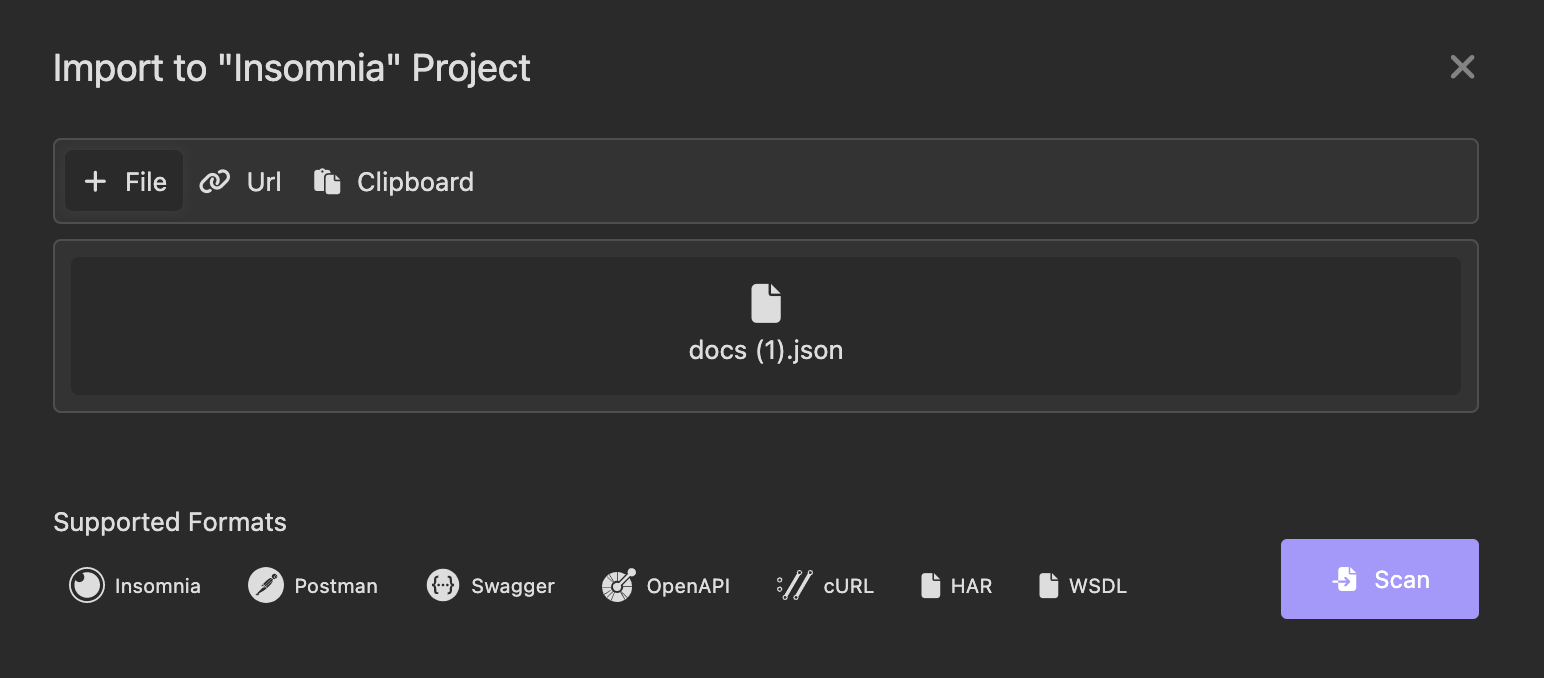Image resolution: width=1544 pixels, height=678 pixels.
Task: Click the docs (1).json file name
Action: point(766,351)
